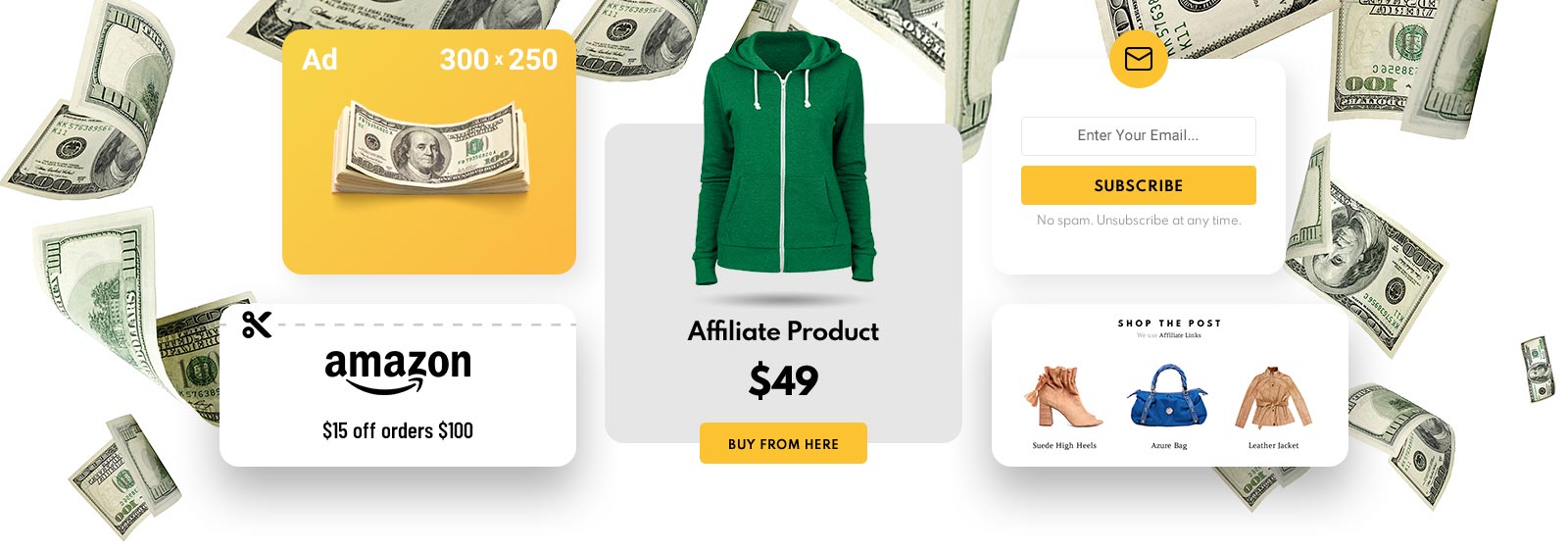Click the SHOP THE POST heading
The height and width of the screenshot is (550, 1568).
(1169, 323)
